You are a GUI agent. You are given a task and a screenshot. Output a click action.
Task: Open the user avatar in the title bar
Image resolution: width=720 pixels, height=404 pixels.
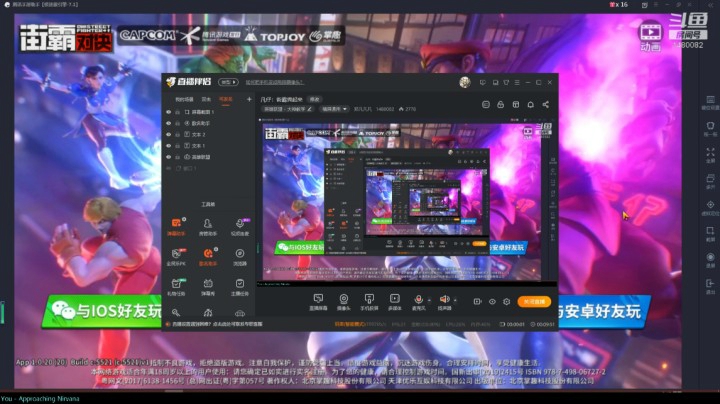point(465,82)
